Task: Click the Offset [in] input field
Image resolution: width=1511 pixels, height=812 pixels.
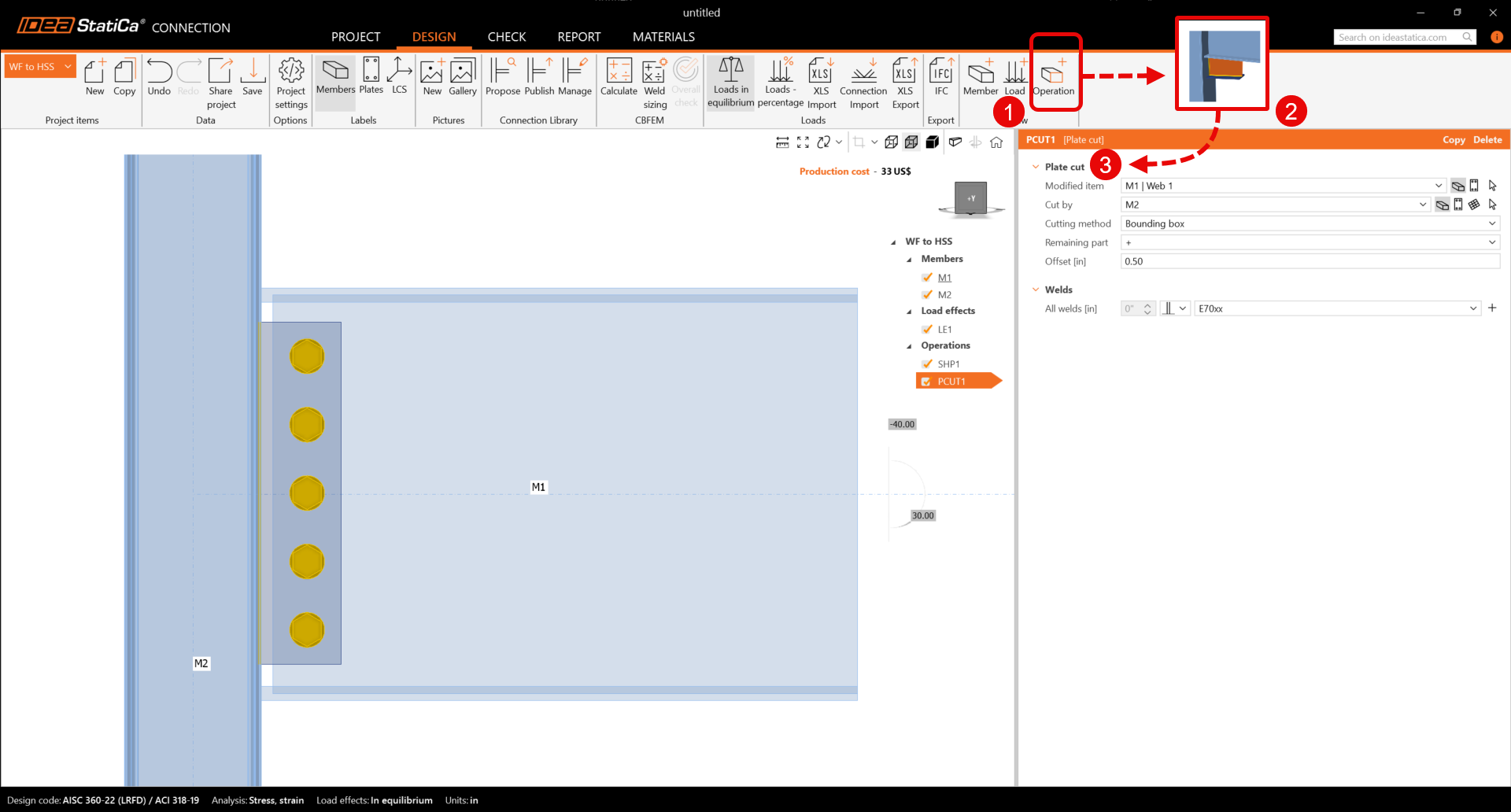Action: [x=1310, y=261]
